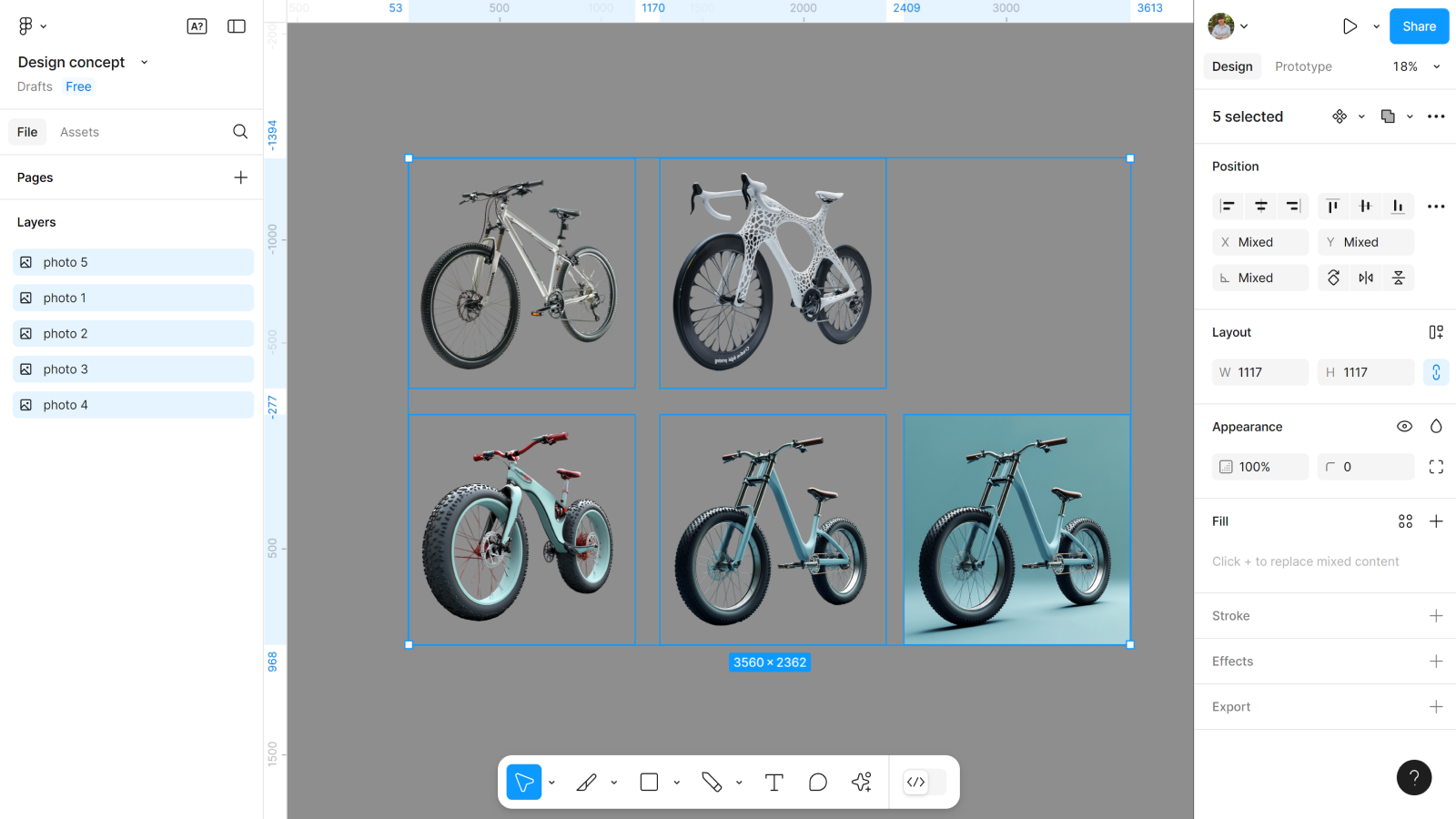Add a new page with plus
Image resolution: width=1456 pixels, height=819 pixels.
tap(240, 177)
